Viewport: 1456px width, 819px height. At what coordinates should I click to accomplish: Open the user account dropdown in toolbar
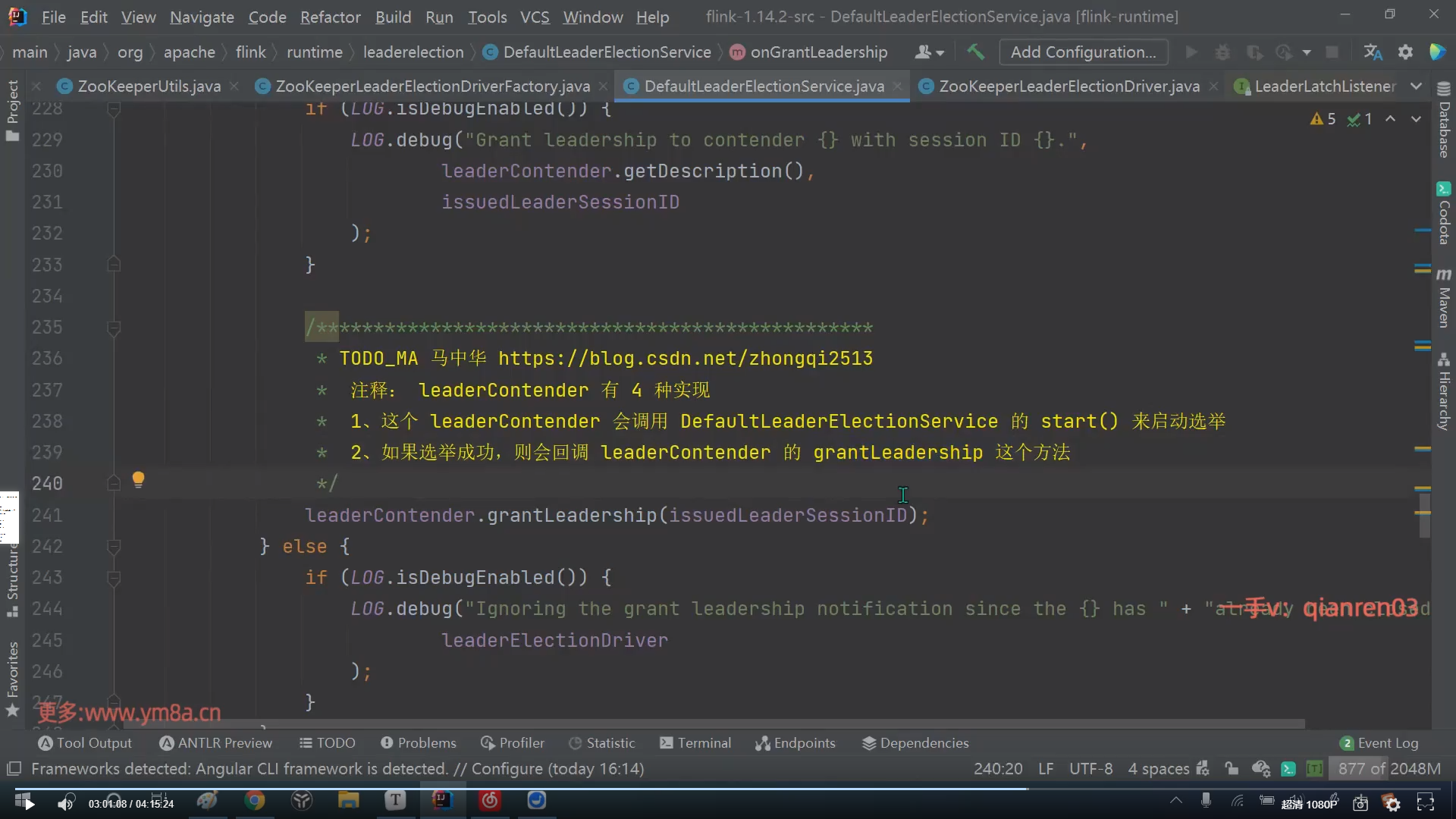point(929,52)
